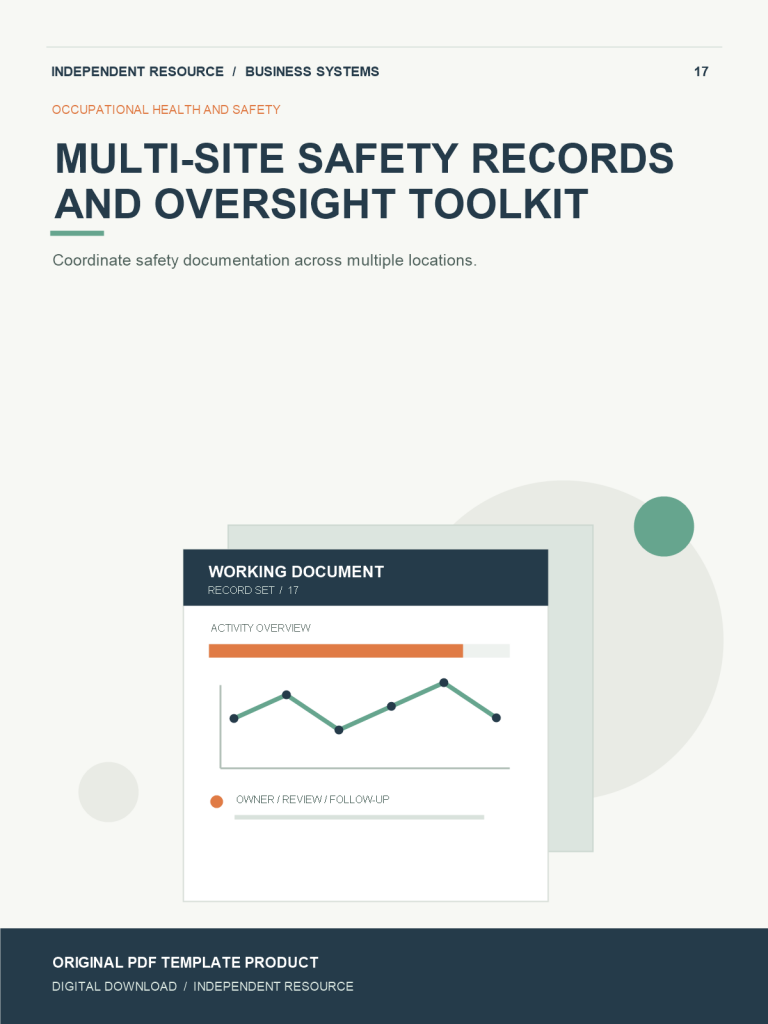This screenshot has height=1024, width=768.
Task: Click the line chart in the document card
Action: [364, 725]
